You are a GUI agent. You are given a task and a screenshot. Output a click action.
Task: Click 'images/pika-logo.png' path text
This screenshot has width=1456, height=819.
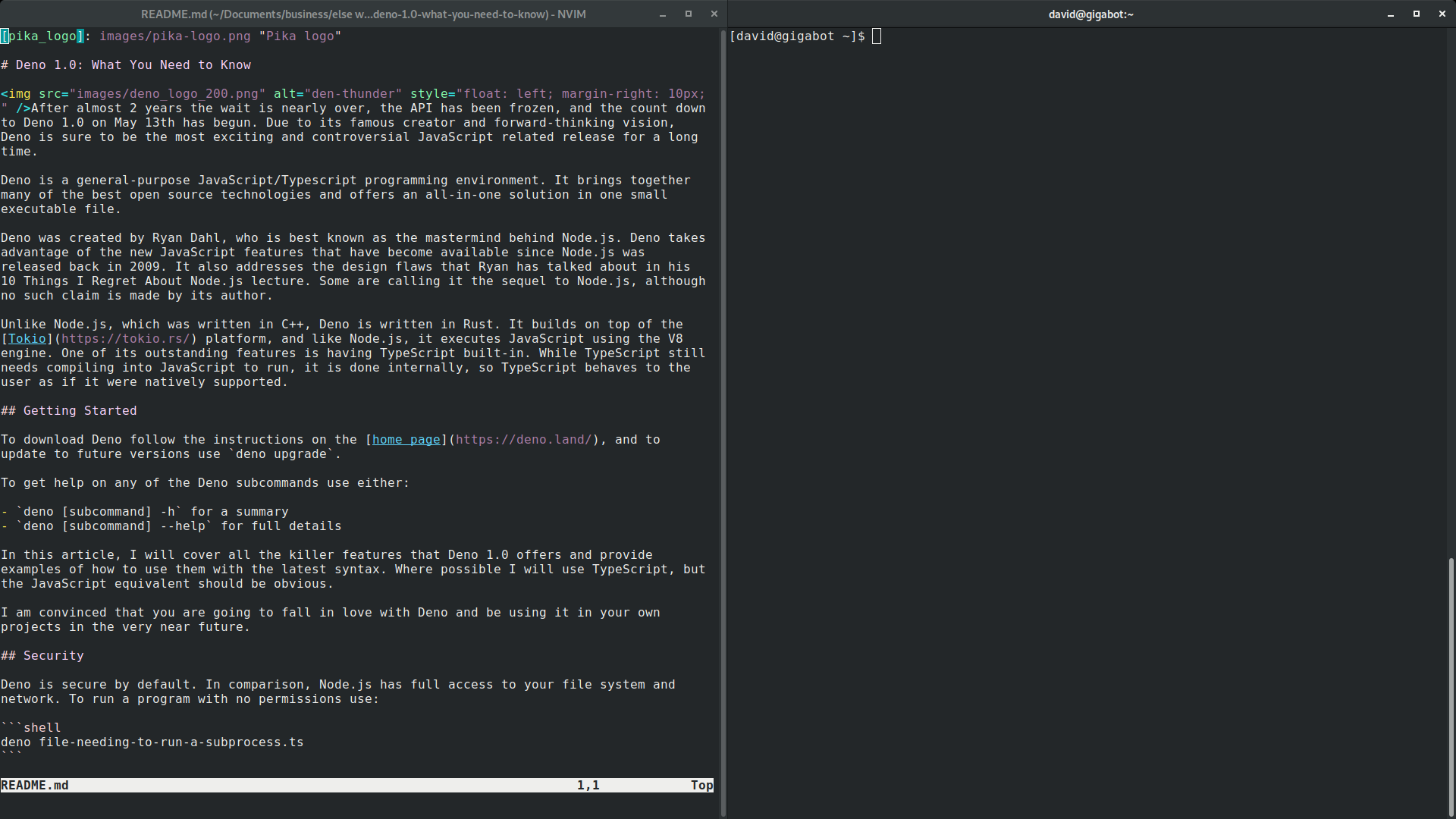click(175, 36)
